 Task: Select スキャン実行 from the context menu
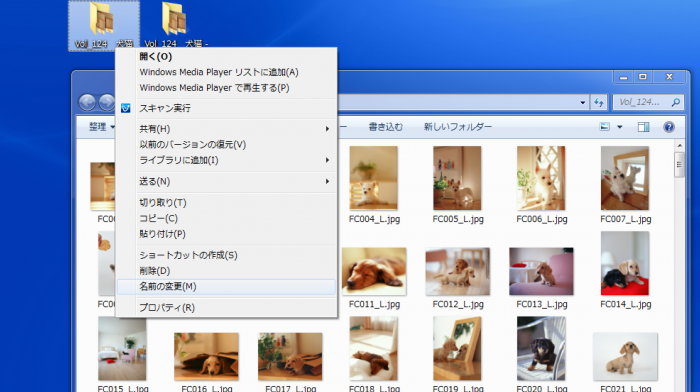[x=227, y=108]
